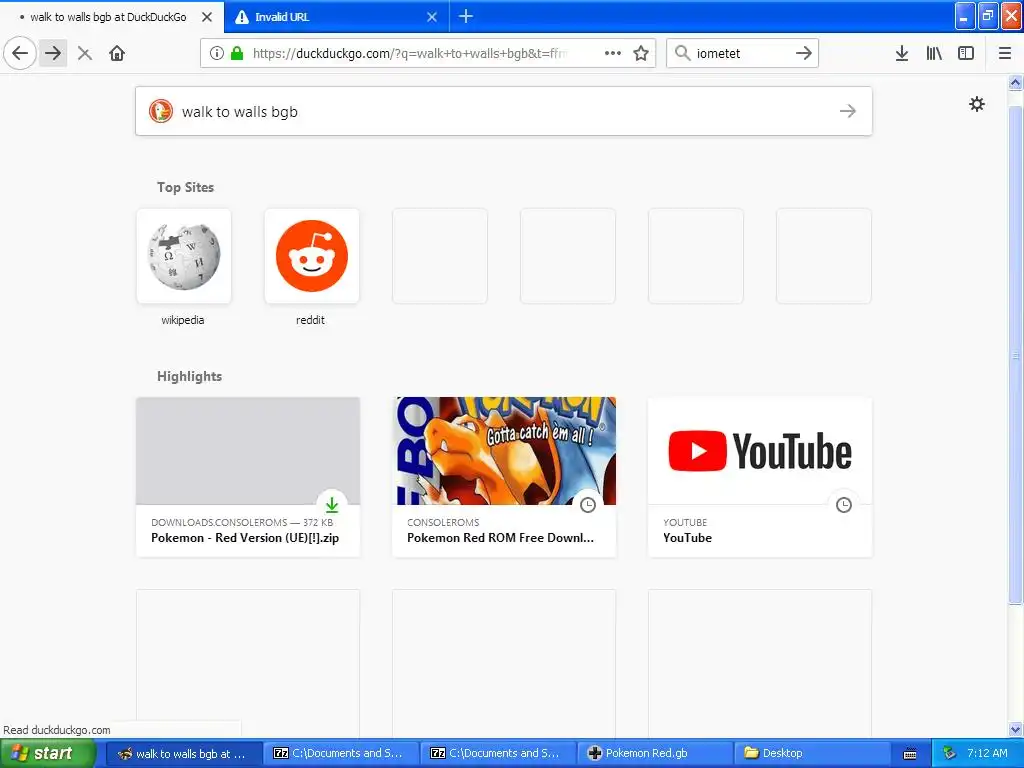Click the YouTube title text in Highlights
The width and height of the screenshot is (1024, 768).
[x=688, y=538]
